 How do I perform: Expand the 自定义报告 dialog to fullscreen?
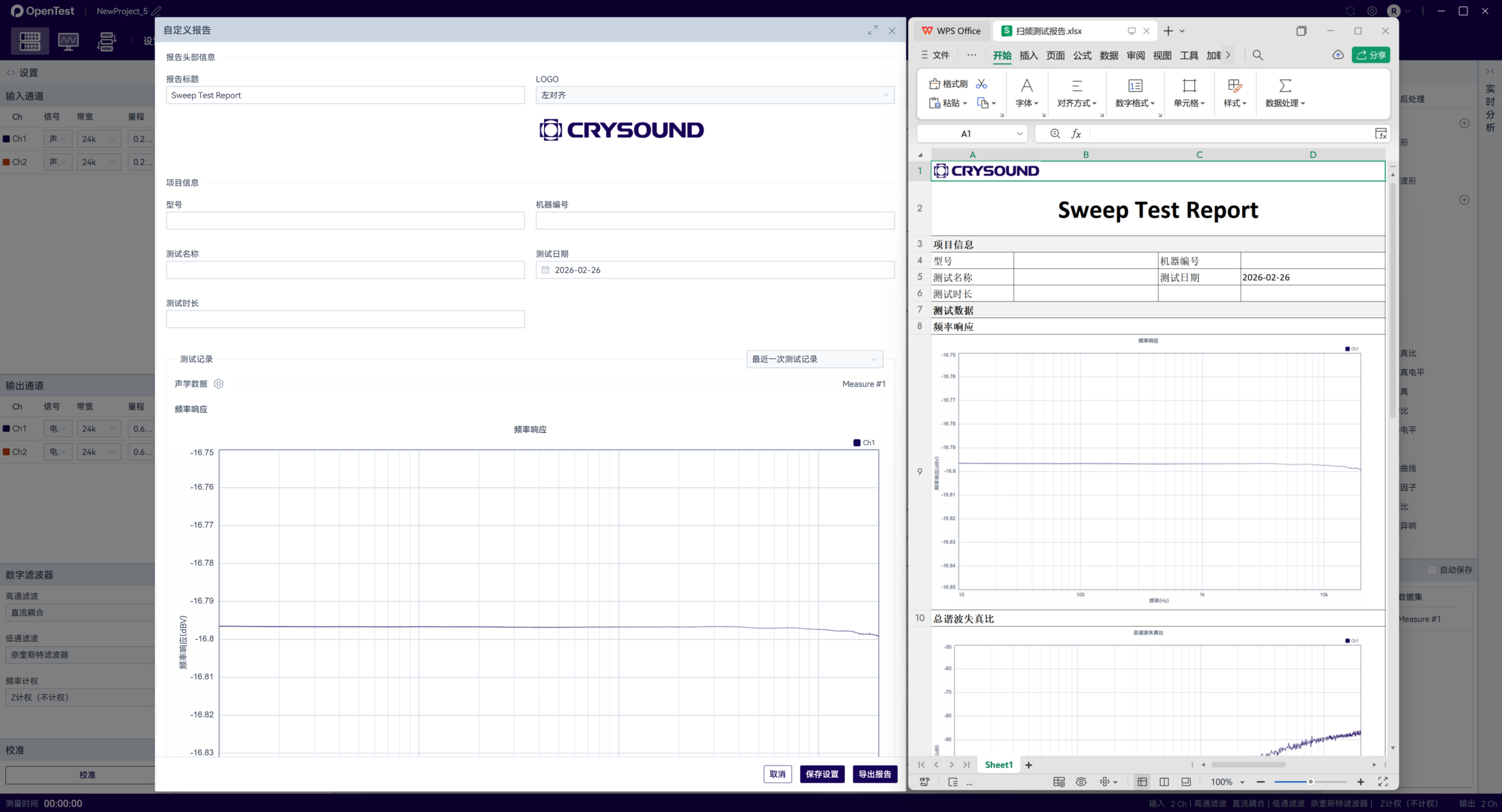(x=873, y=31)
